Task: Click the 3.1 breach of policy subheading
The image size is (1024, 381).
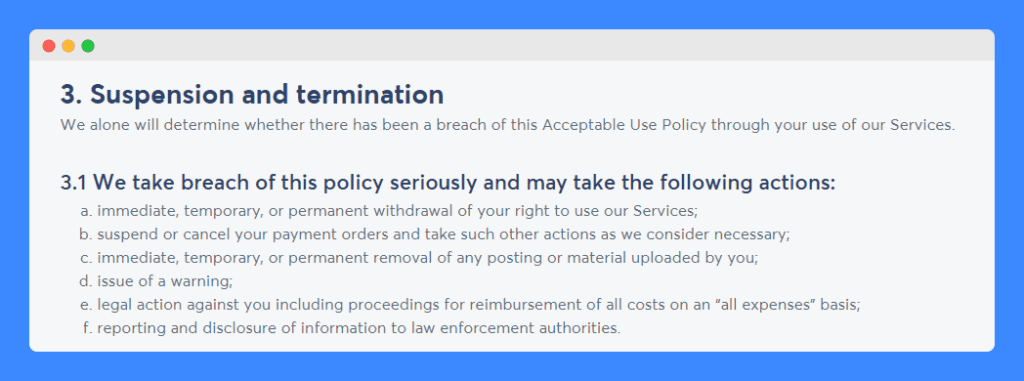Action: click(x=448, y=183)
